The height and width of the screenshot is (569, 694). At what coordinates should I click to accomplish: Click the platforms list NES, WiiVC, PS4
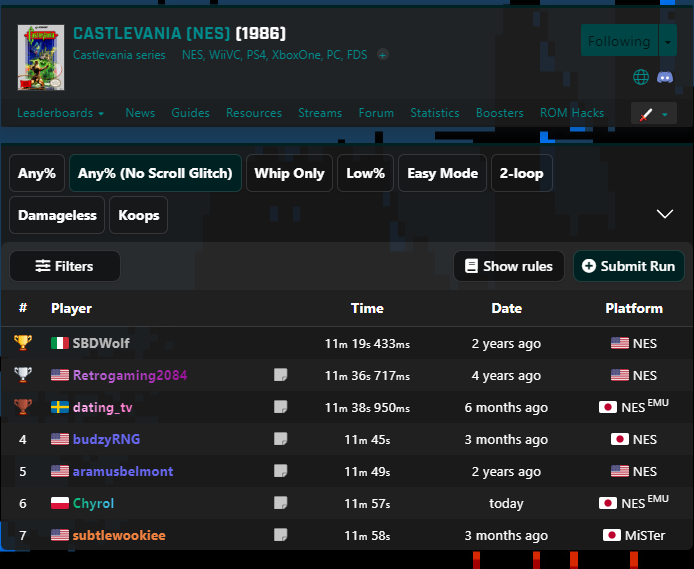point(274,55)
